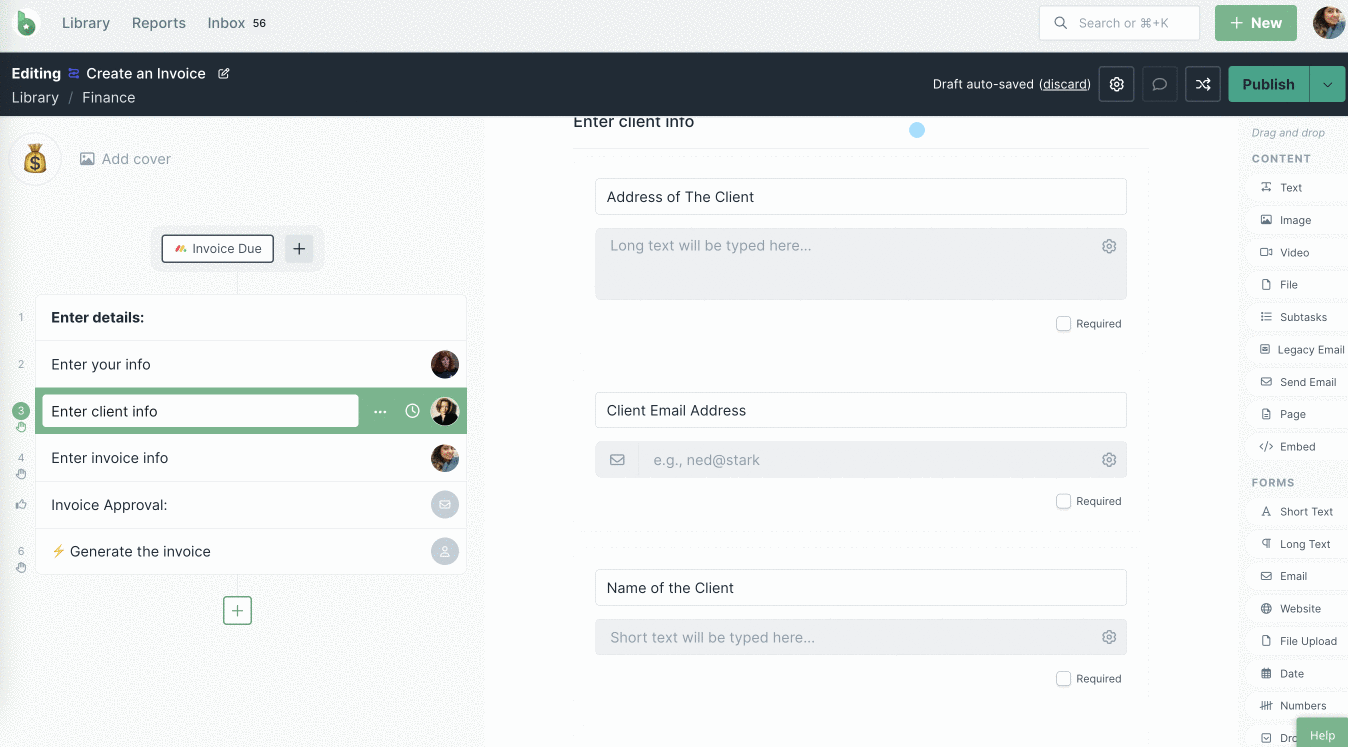The width and height of the screenshot is (1348, 747).
Task: Open the comments speech bubble icon
Action: [x=1159, y=84]
